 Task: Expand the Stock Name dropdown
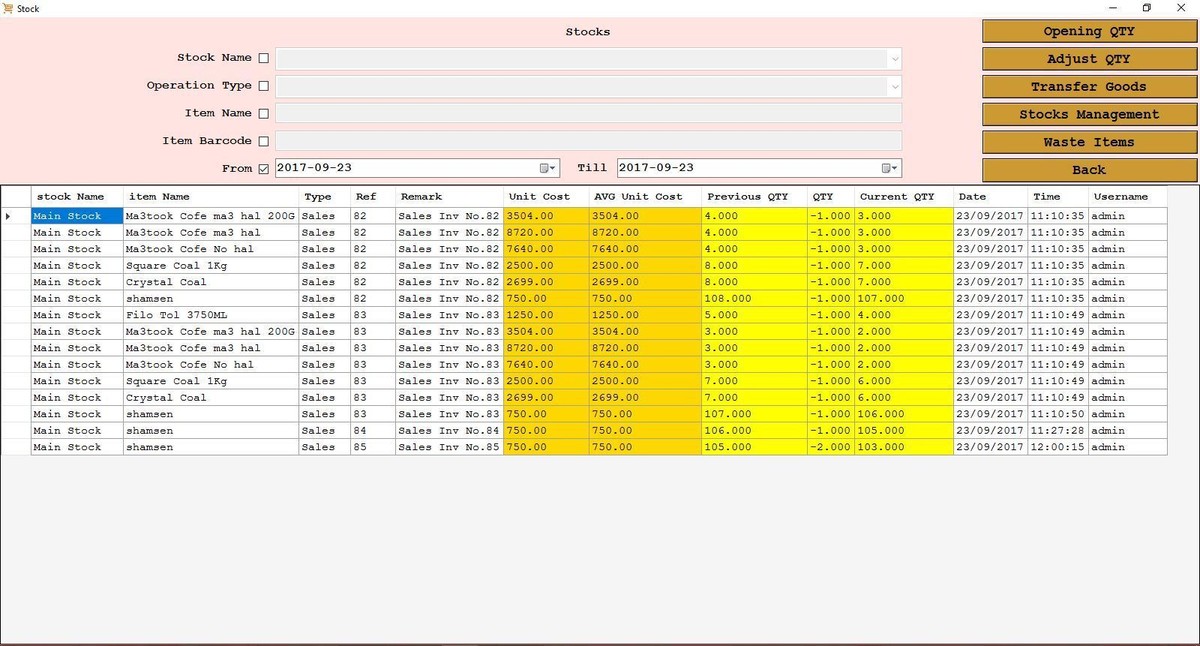pos(894,59)
